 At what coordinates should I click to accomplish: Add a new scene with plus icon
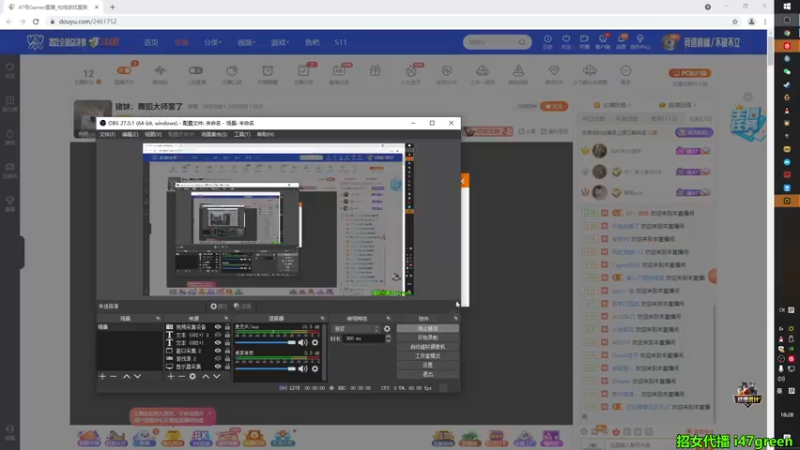tap(103, 377)
